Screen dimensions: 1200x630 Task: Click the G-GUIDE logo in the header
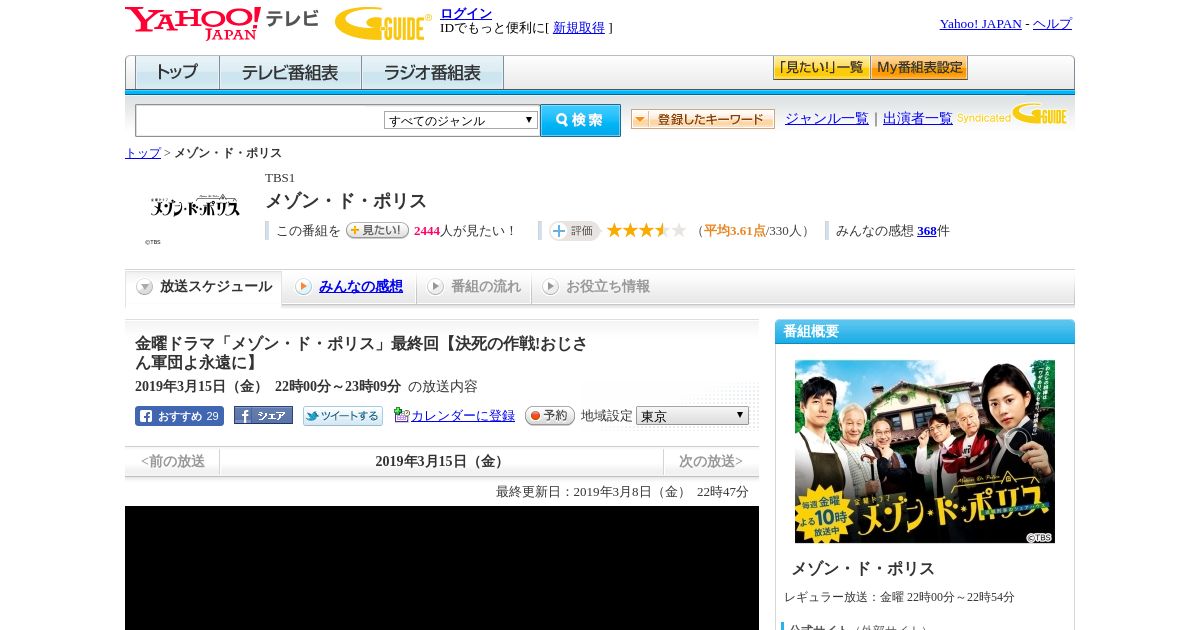click(383, 23)
